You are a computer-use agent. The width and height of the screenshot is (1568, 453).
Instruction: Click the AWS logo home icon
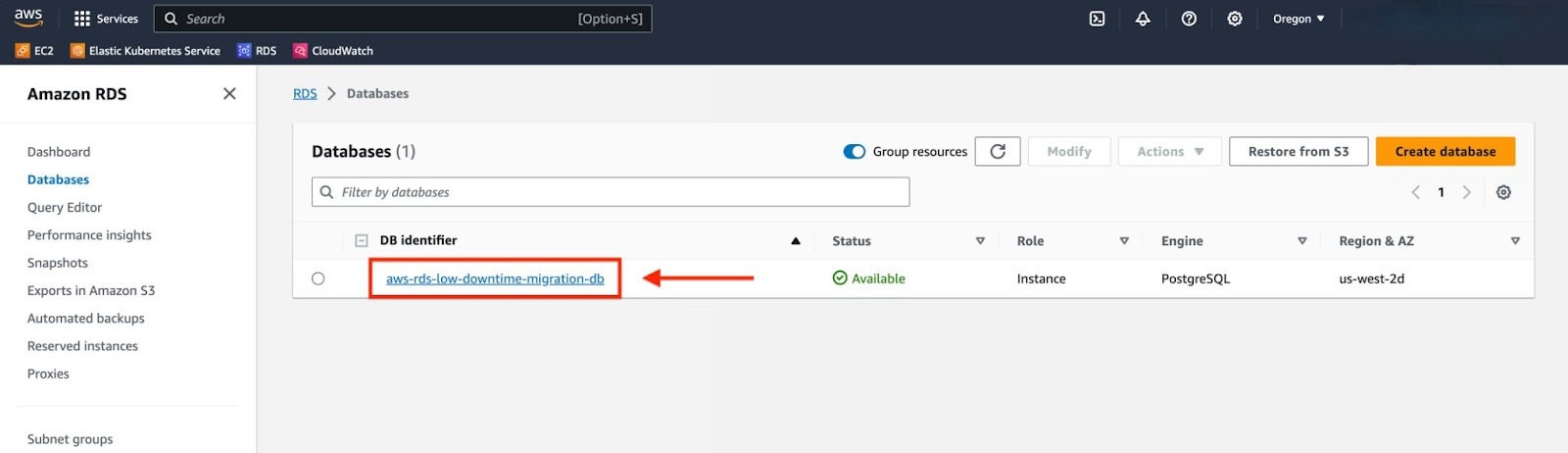28,18
